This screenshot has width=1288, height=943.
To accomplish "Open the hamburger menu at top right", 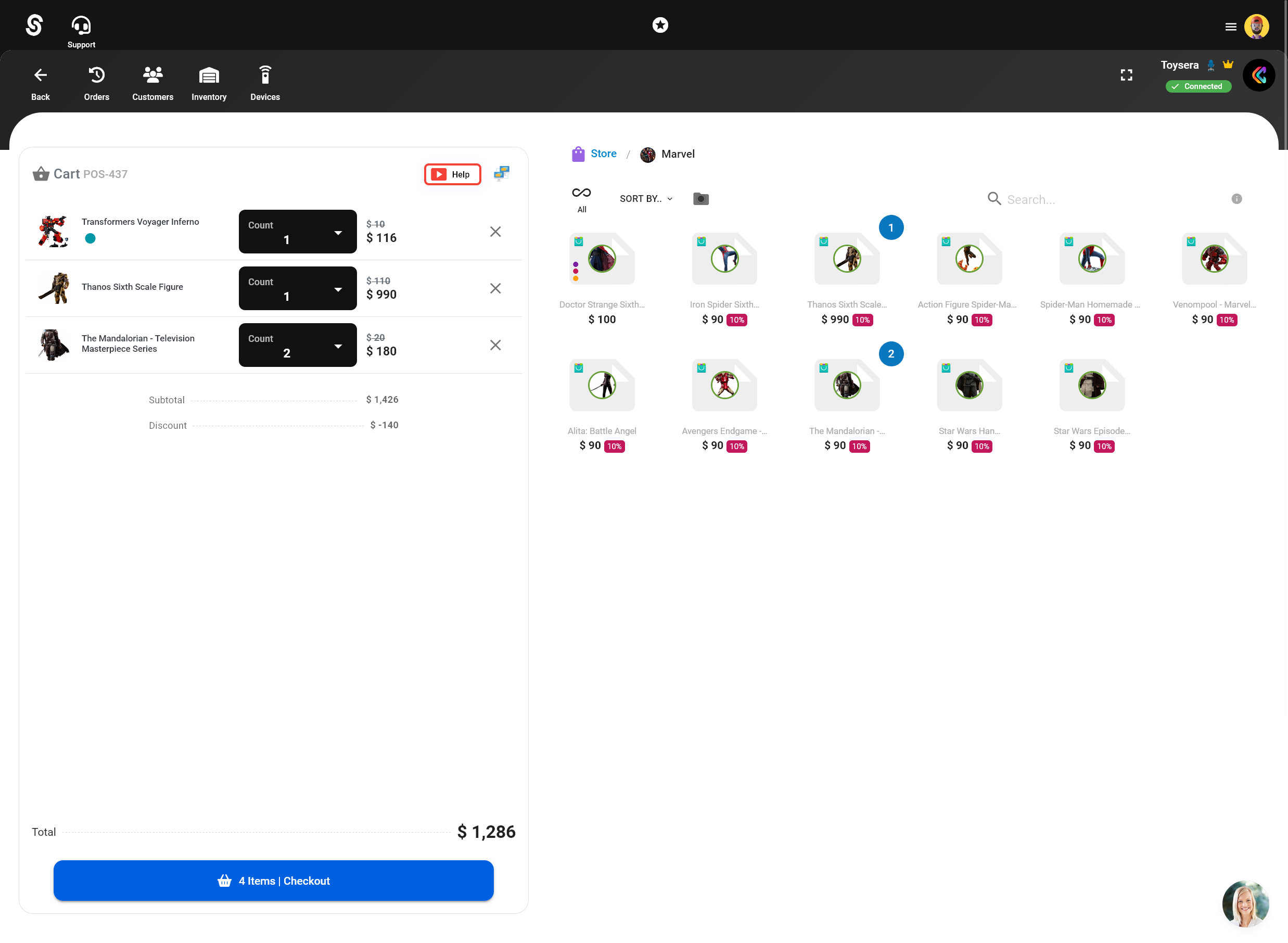I will click(x=1230, y=26).
